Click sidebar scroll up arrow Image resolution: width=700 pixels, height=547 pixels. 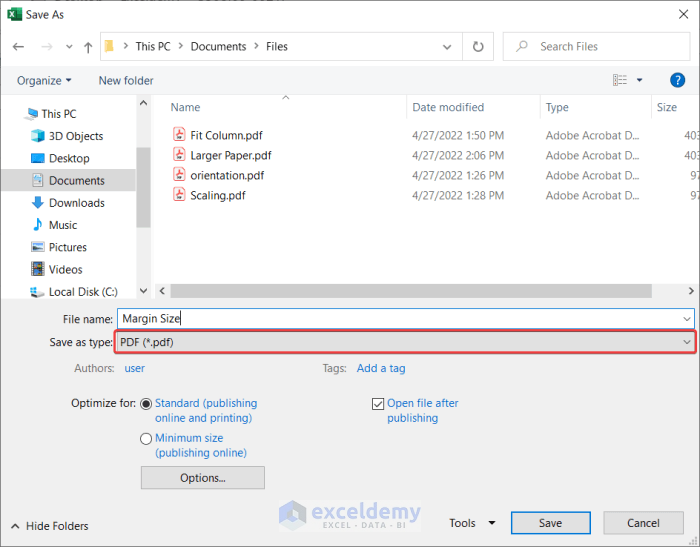pos(143,103)
